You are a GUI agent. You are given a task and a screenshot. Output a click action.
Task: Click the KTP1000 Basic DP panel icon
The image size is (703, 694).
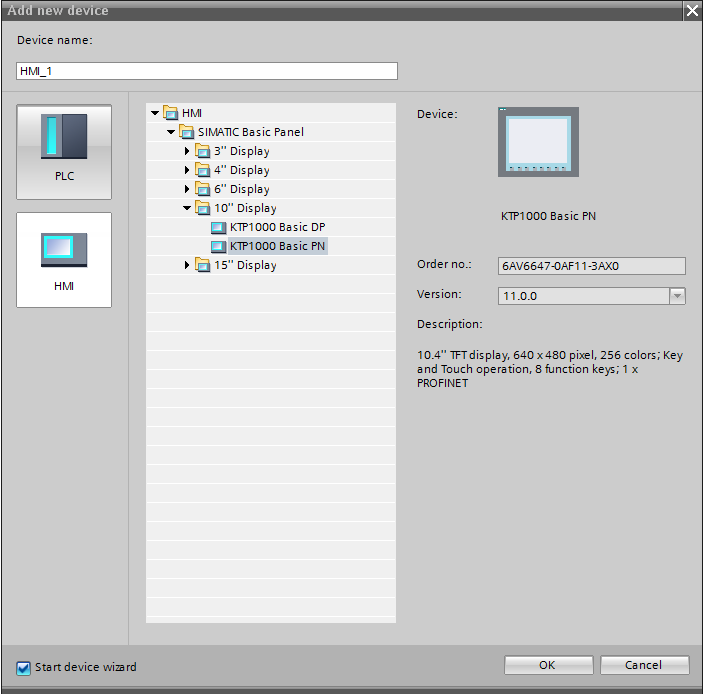click(x=218, y=227)
